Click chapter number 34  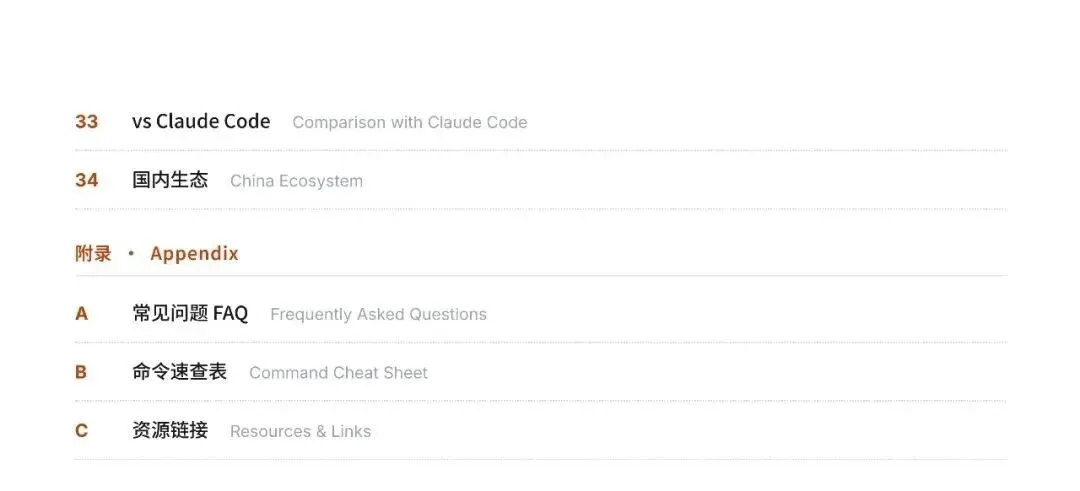(x=87, y=181)
